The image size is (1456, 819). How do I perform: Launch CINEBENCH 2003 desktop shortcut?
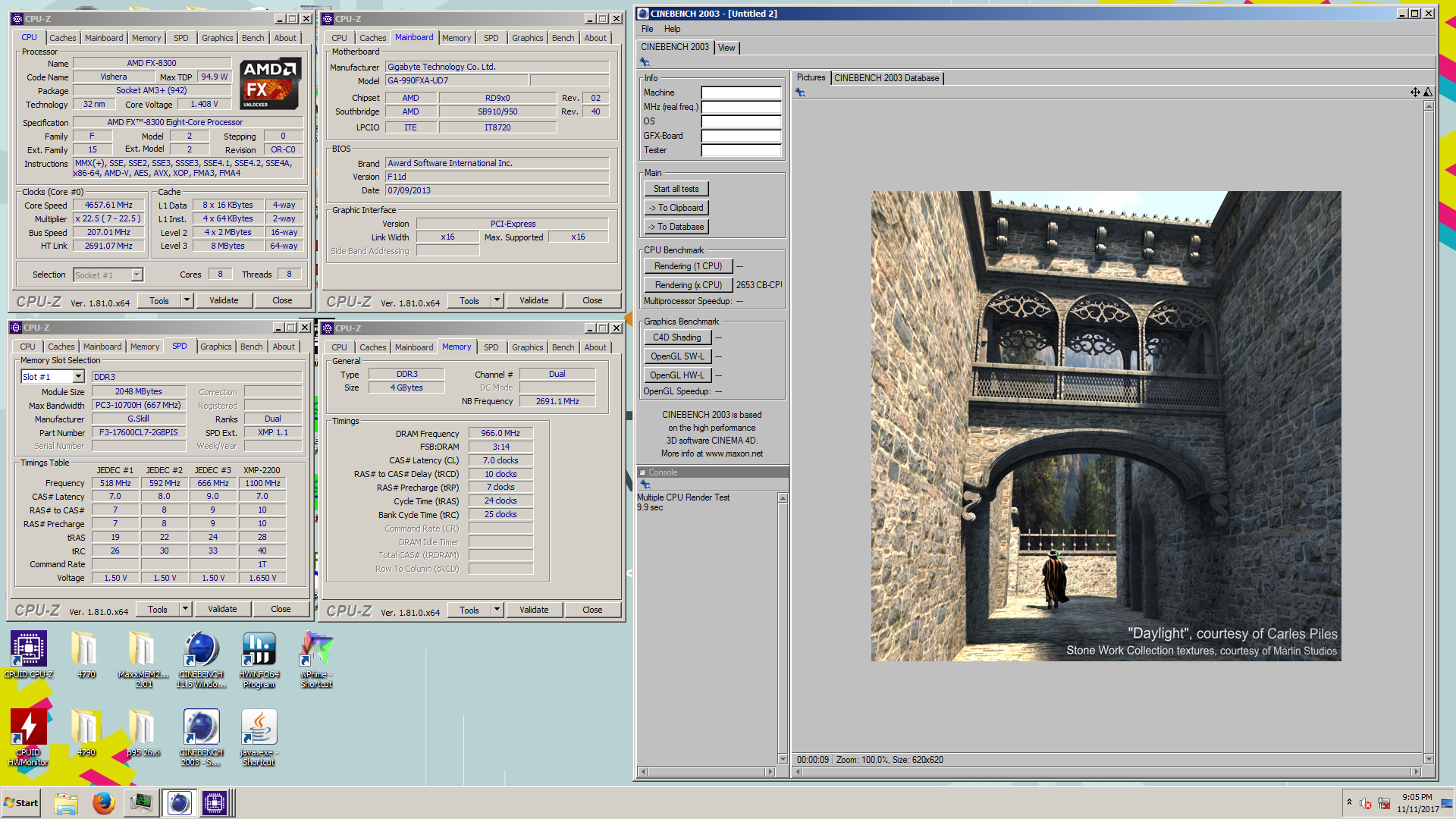201,737
